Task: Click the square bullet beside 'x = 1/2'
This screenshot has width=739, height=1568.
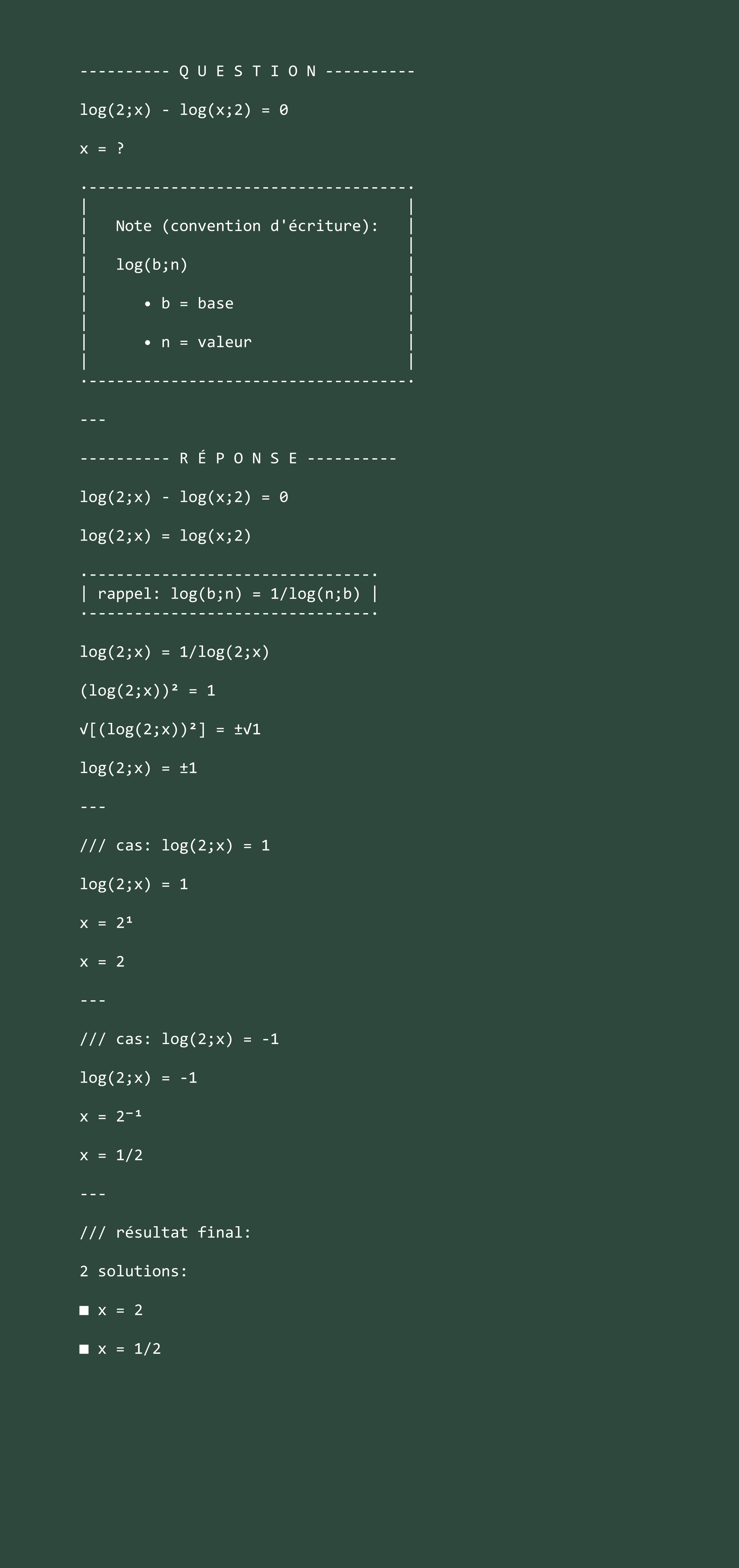Action: [84, 1349]
